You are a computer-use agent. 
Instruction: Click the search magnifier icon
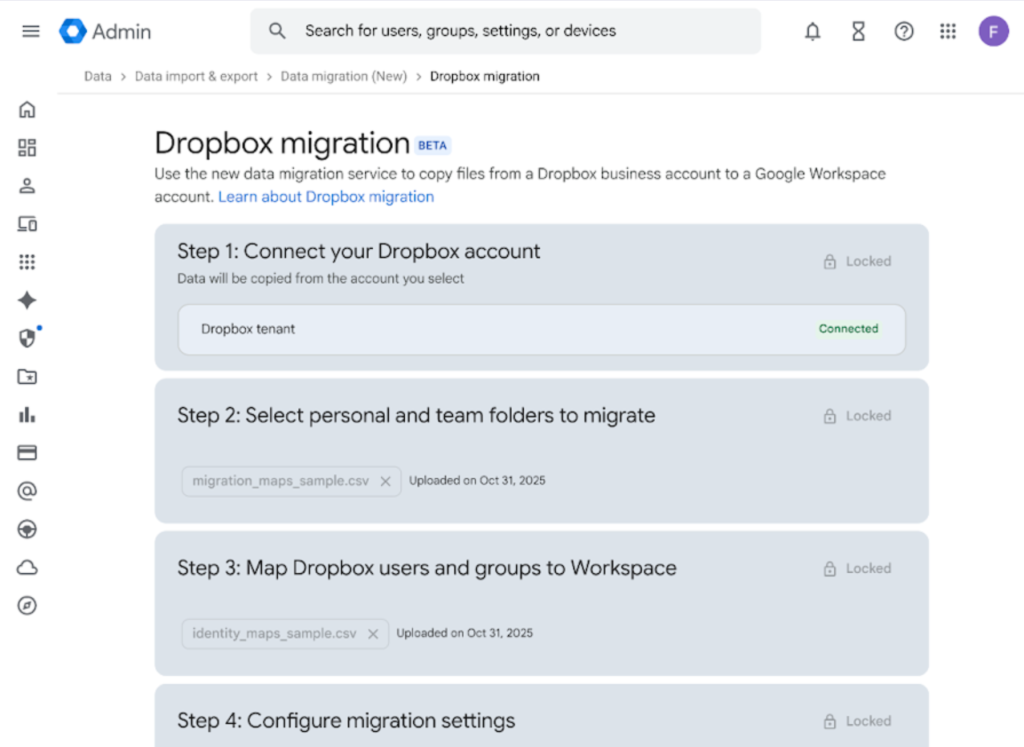click(x=277, y=31)
